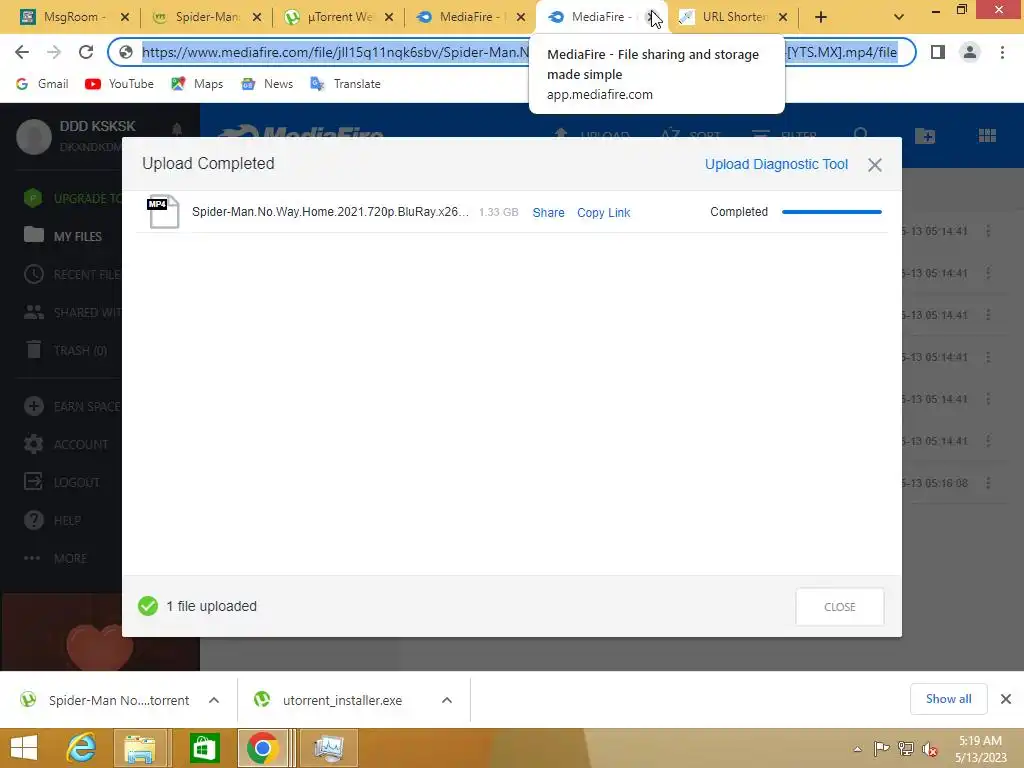The height and width of the screenshot is (768, 1024).
Task: Close the URL Shortener tab
Action: pyautogui.click(x=783, y=17)
